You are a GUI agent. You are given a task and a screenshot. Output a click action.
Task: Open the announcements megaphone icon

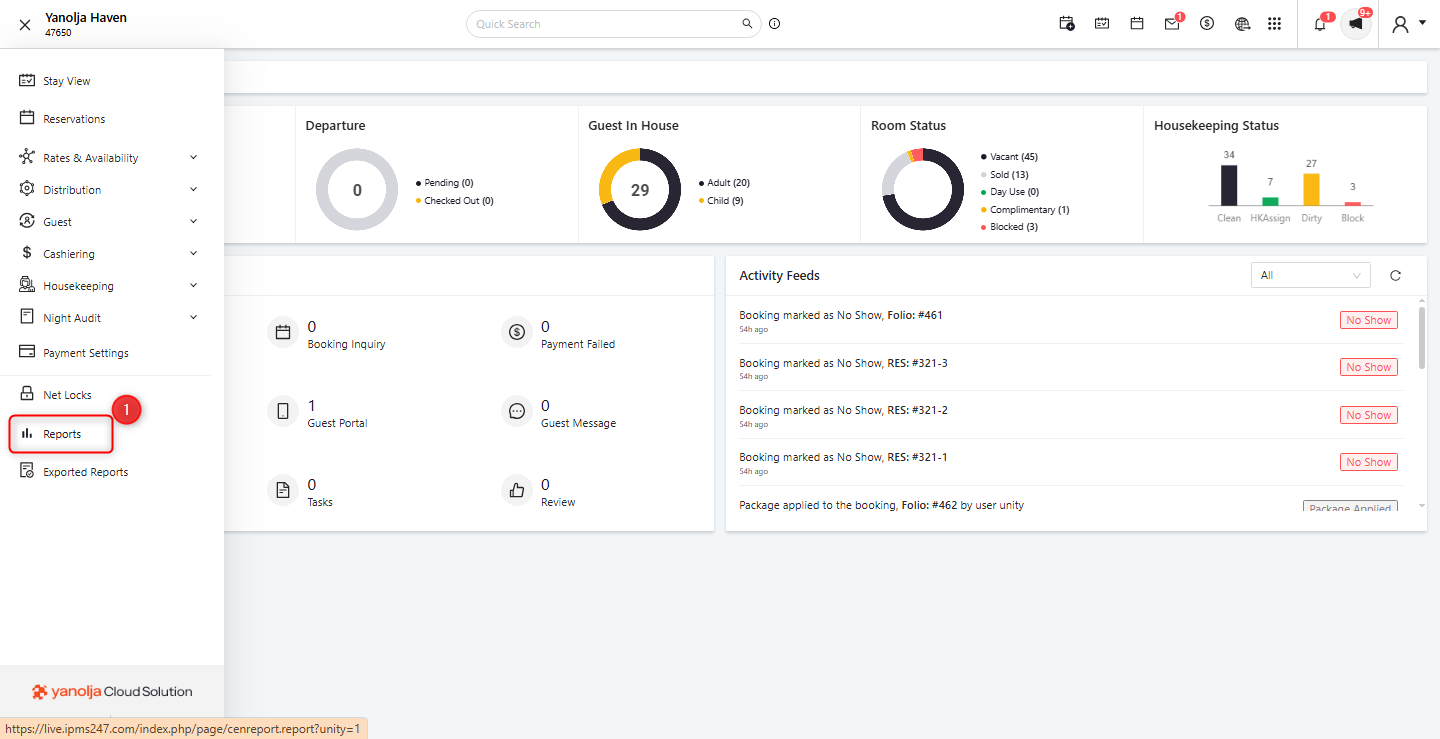1356,24
